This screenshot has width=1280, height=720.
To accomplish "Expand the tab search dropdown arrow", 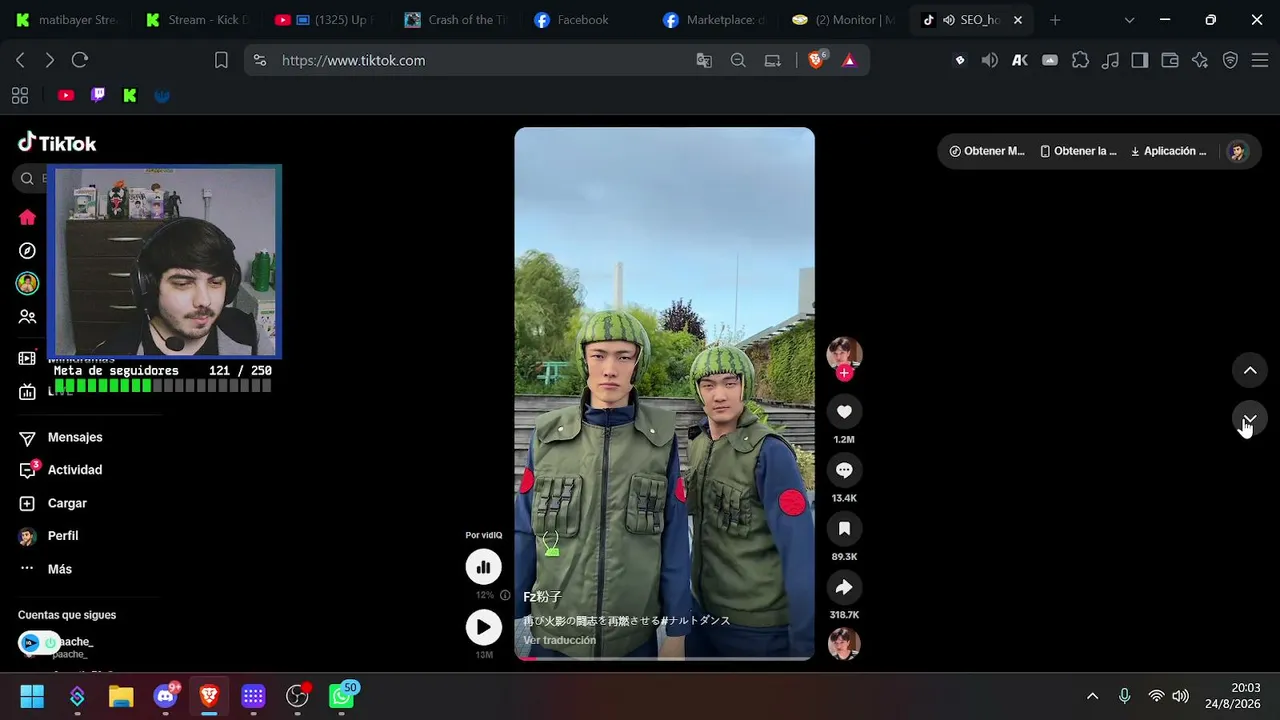I will (1129, 20).
